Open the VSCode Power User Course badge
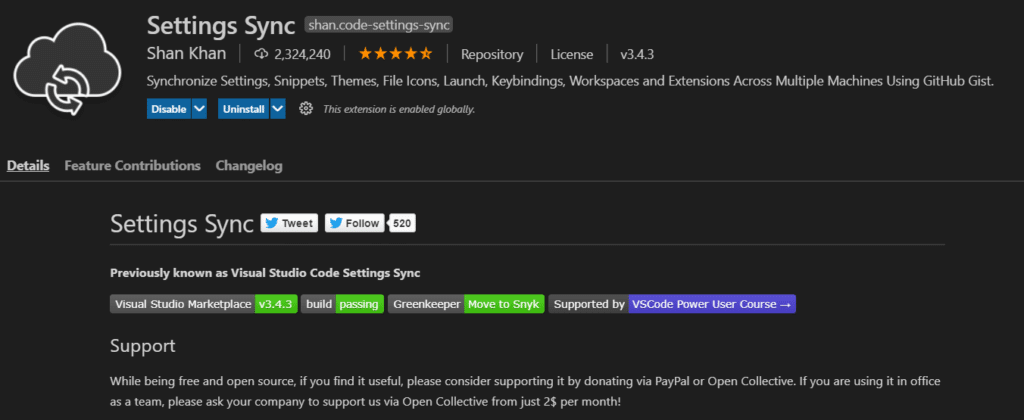The width and height of the screenshot is (1024, 420). (672, 304)
